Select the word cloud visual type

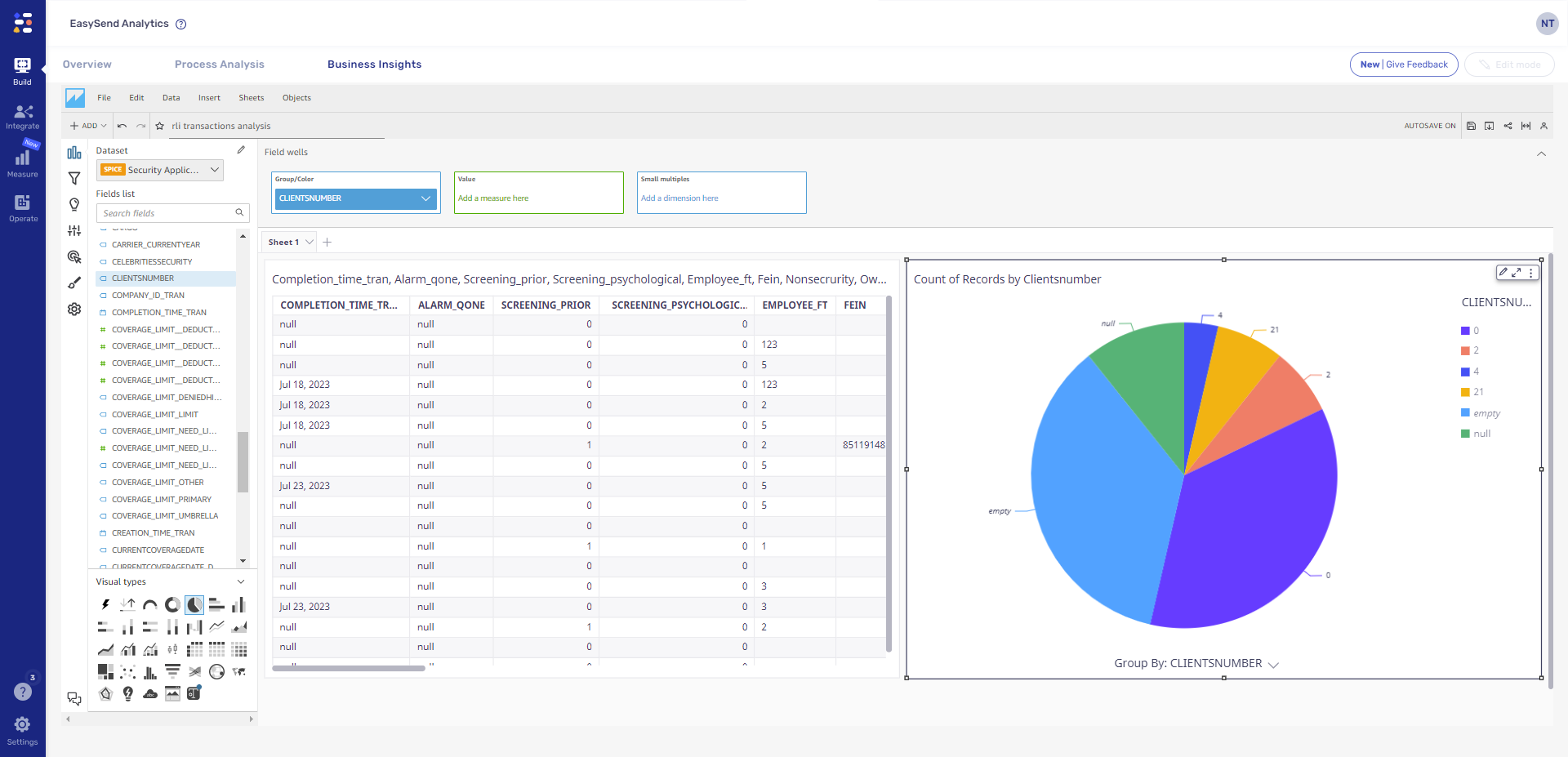150,694
